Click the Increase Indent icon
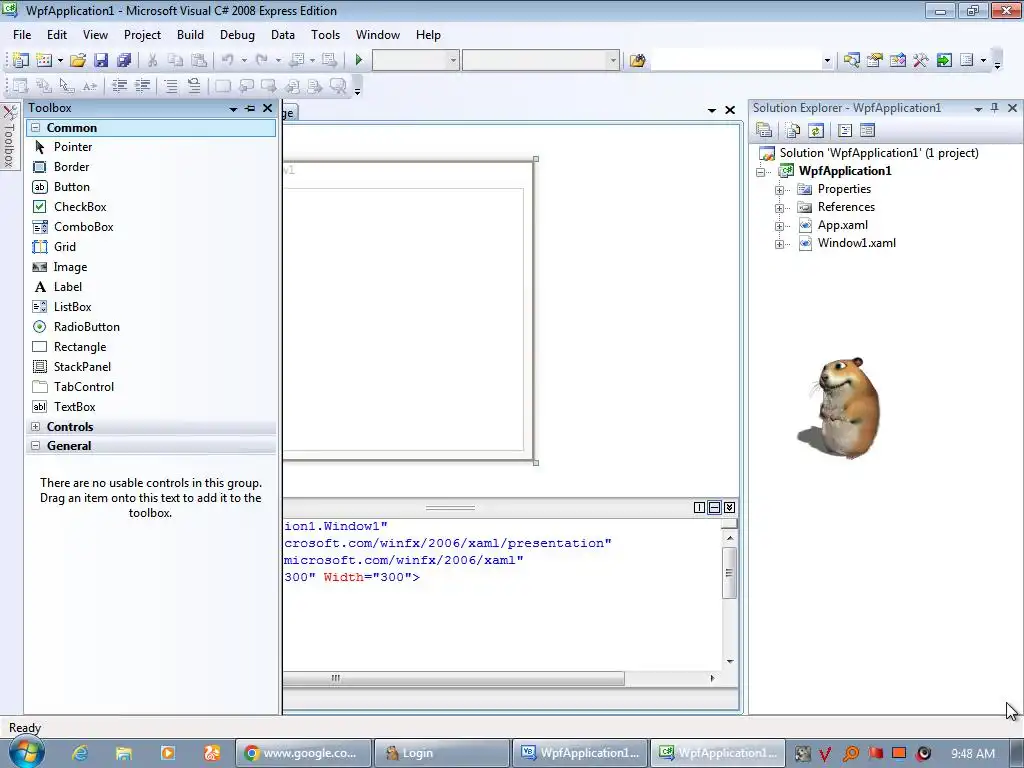The height and width of the screenshot is (768, 1024). click(142, 86)
